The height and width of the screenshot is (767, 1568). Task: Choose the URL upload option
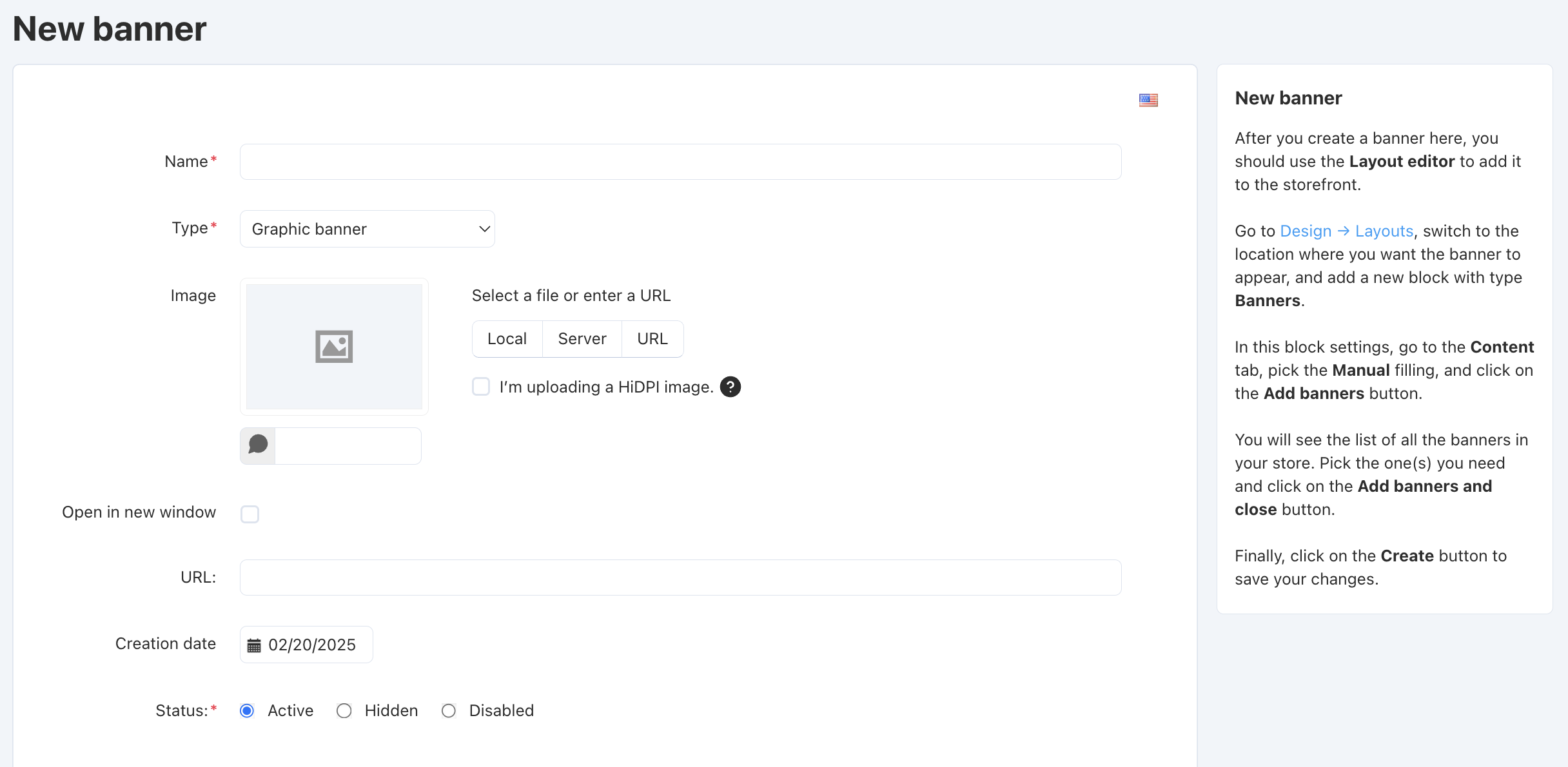tap(652, 339)
